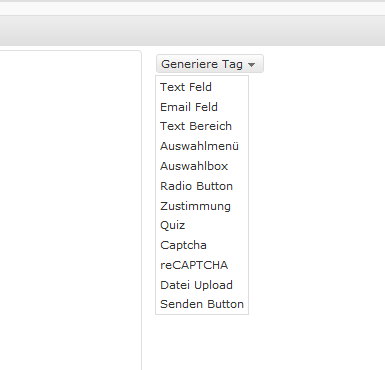
Task: Click the white strip at the top
Action: click(x=192, y=9)
